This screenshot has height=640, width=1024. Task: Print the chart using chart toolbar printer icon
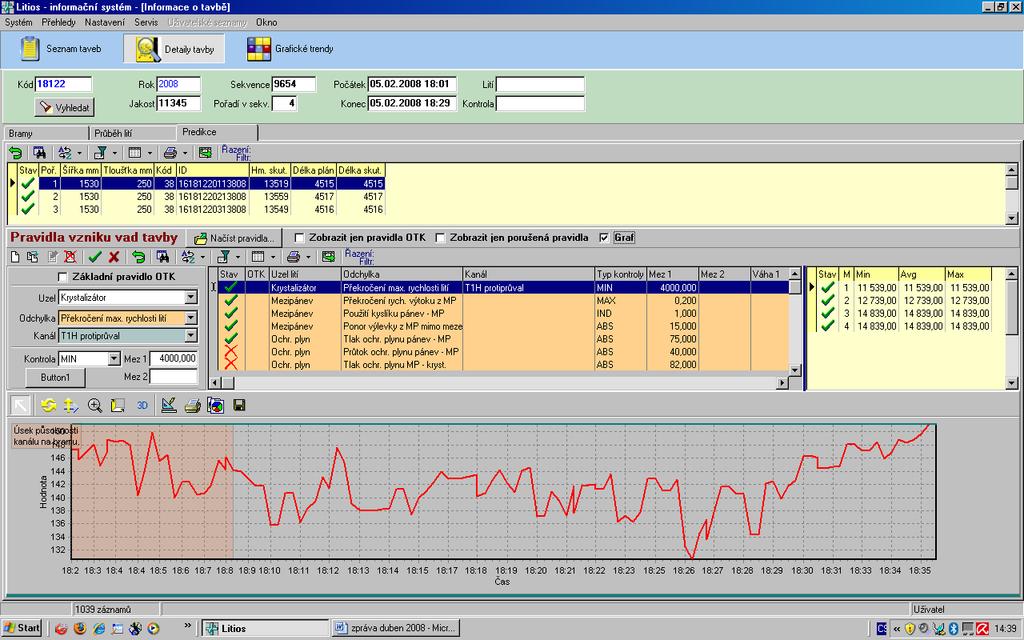pyautogui.click(x=192, y=406)
